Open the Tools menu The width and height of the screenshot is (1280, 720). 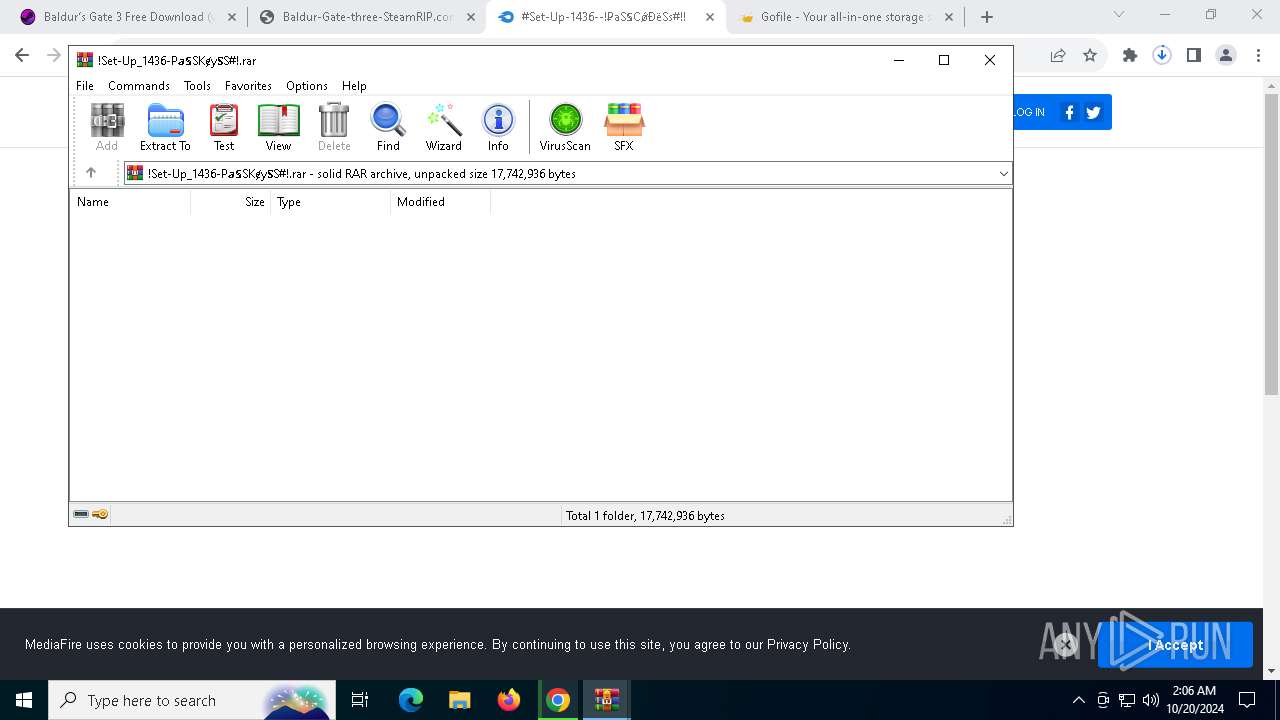[x=197, y=86]
